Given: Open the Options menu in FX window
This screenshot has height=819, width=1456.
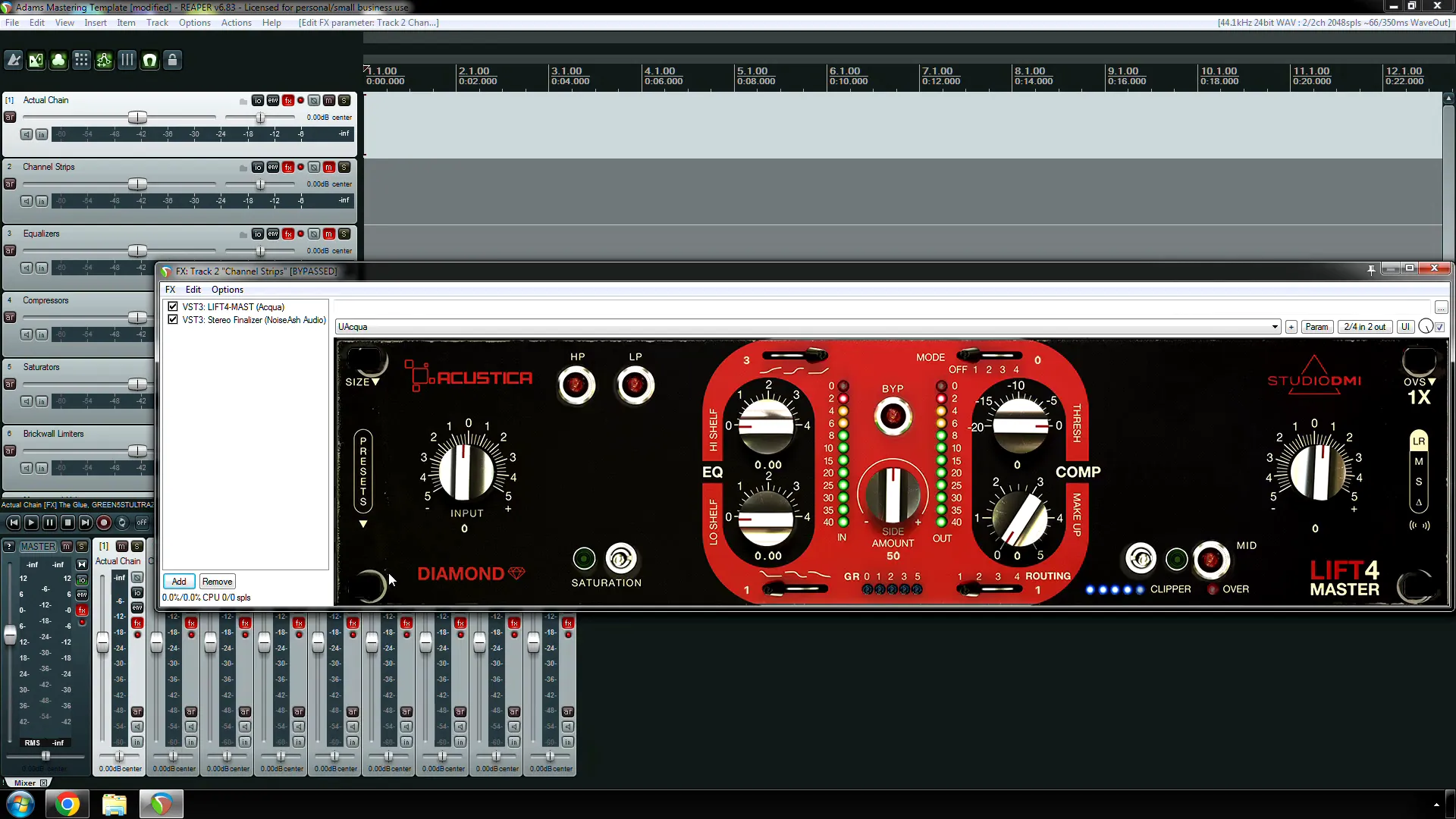Looking at the screenshot, I should click(x=226, y=289).
